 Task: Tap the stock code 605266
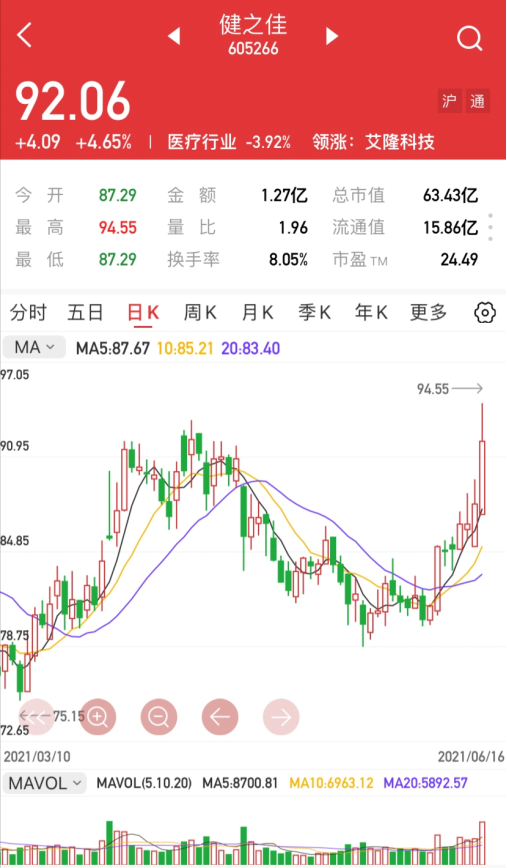pos(253,49)
